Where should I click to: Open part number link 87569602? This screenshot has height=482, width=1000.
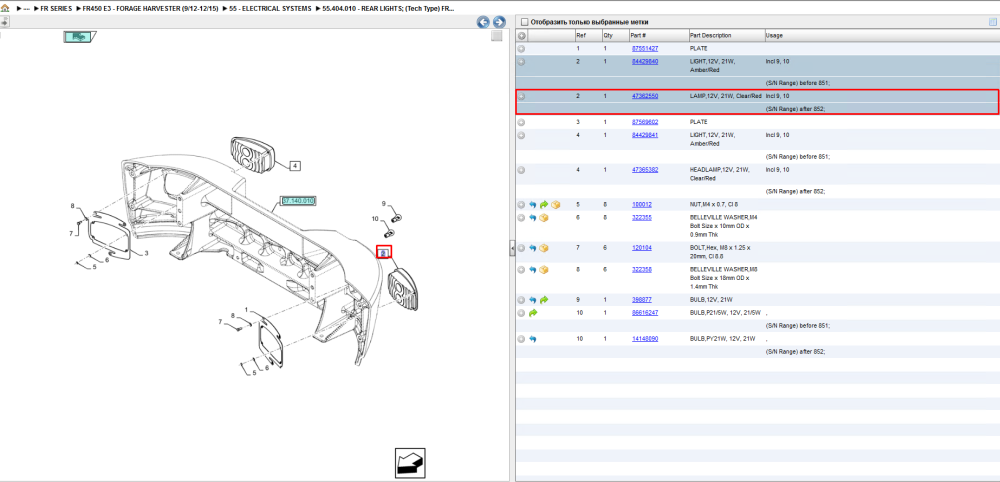pos(645,122)
